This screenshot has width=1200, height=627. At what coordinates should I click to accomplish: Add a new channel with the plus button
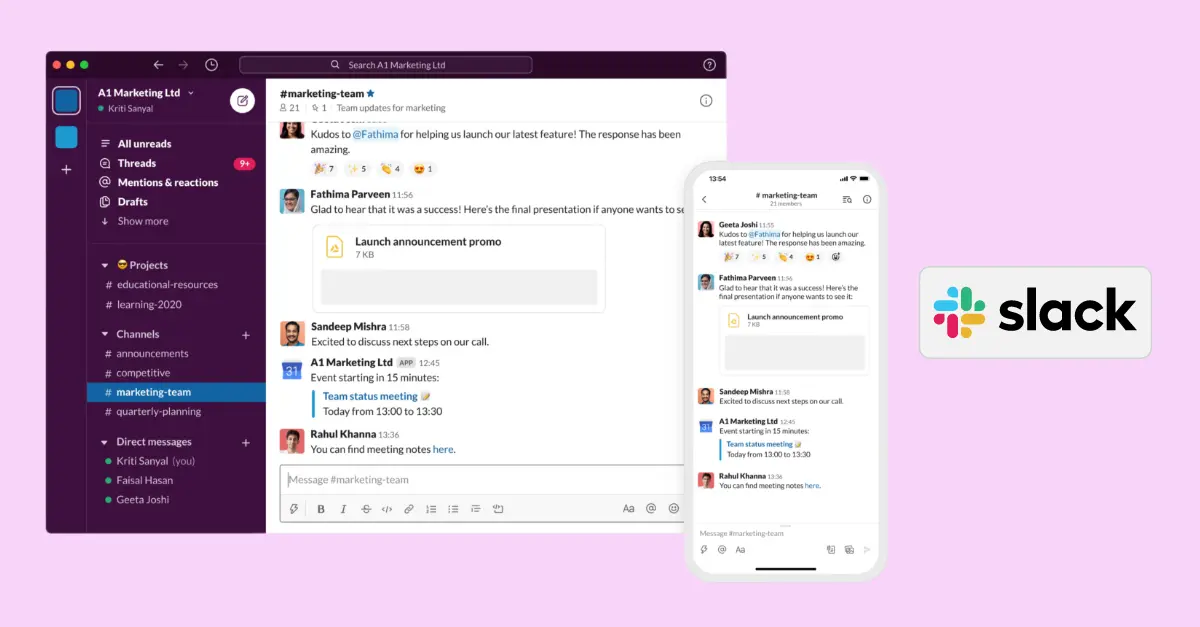[245, 333]
